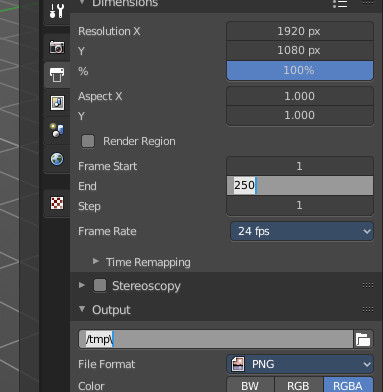Click the /tmp\ output path field
The width and height of the screenshot is (383, 392).
pos(216,339)
